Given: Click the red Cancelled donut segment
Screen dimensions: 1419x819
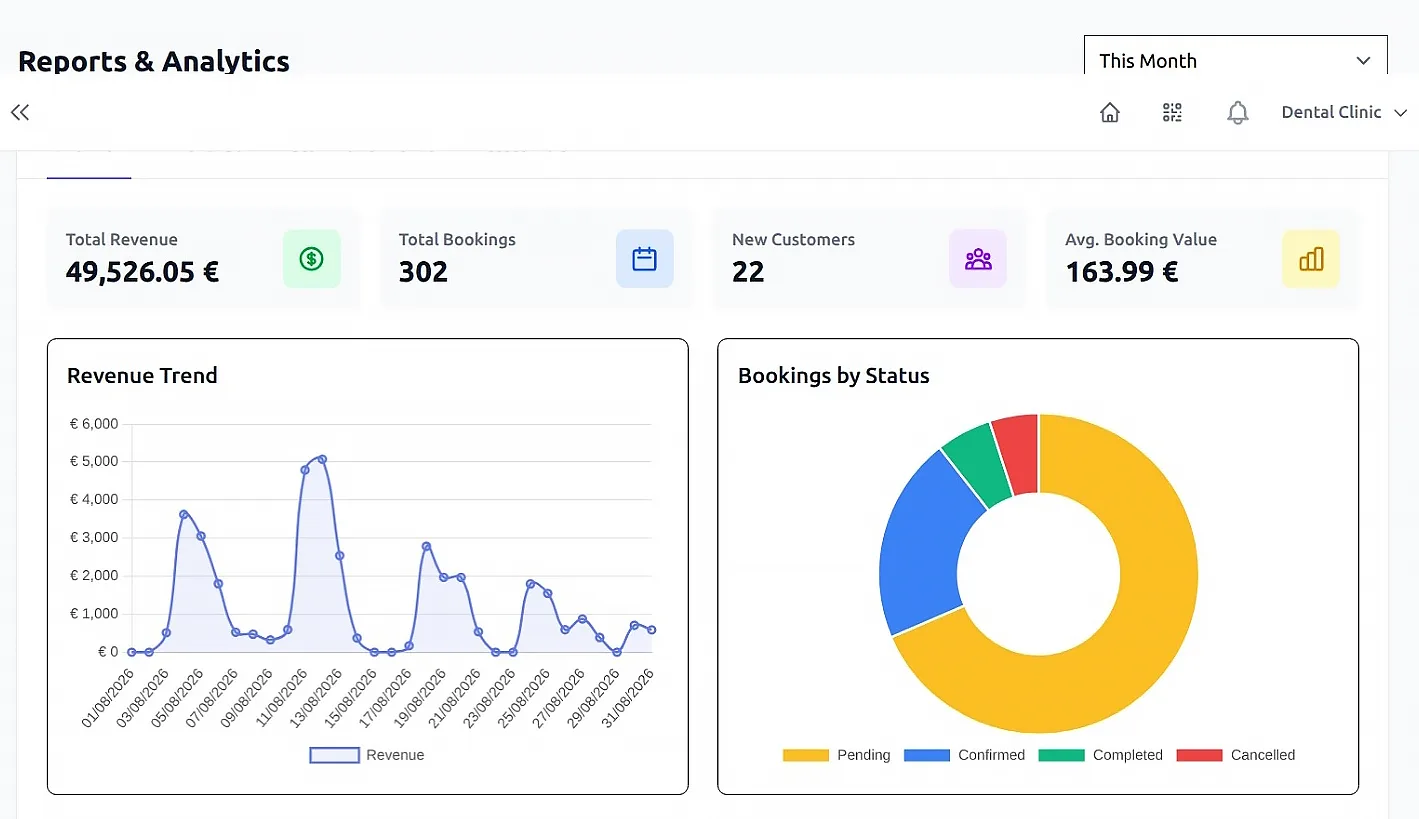Looking at the screenshot, I should [x=1019, y=454].
